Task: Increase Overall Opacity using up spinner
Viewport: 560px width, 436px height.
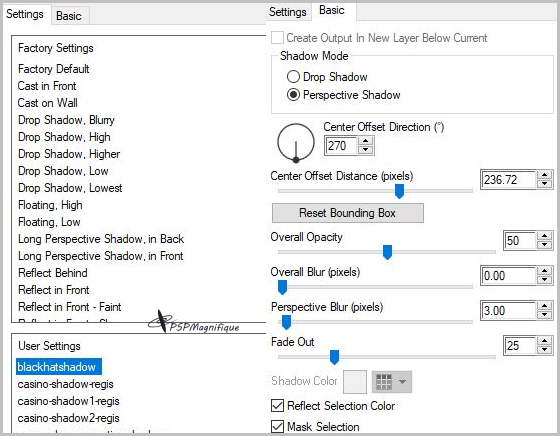Action: pyautogui.click(x=544, y=235)
